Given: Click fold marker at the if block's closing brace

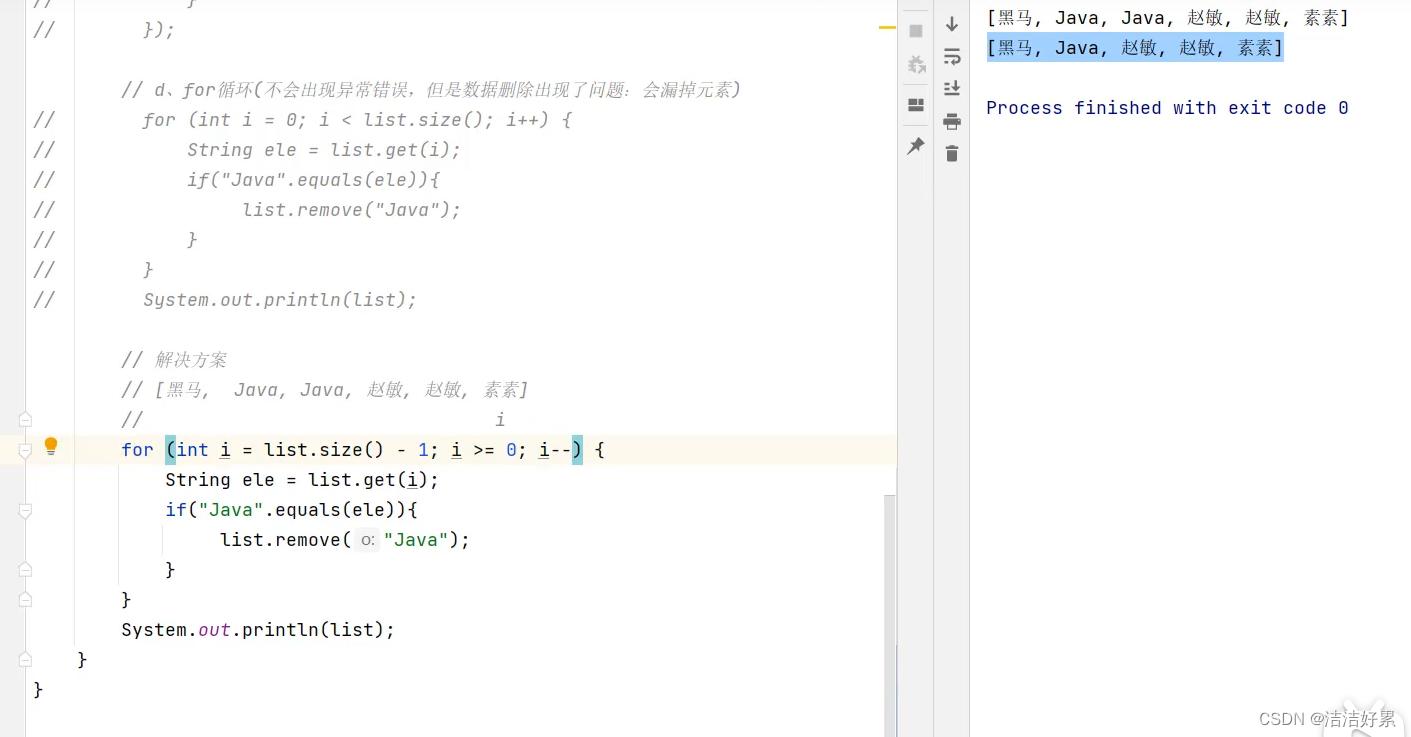Looking at the screenshot, I should 25,569.
